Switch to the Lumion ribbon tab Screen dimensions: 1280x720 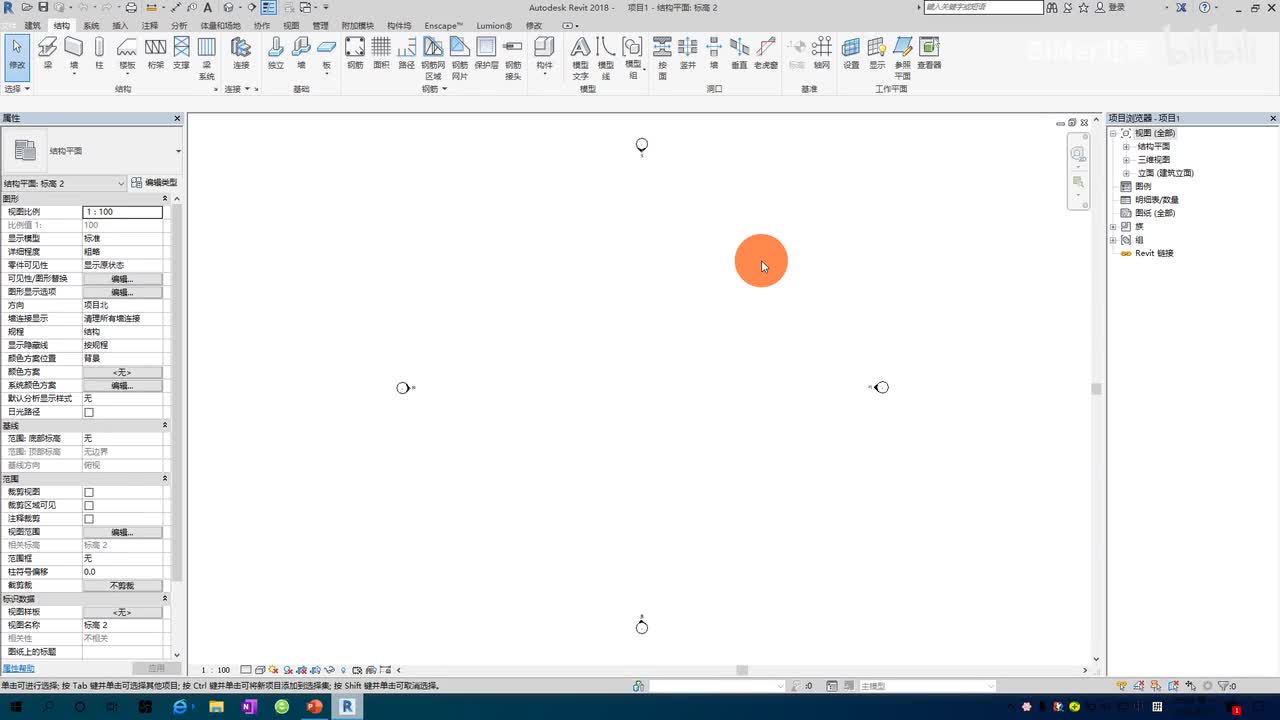(494, 25)
